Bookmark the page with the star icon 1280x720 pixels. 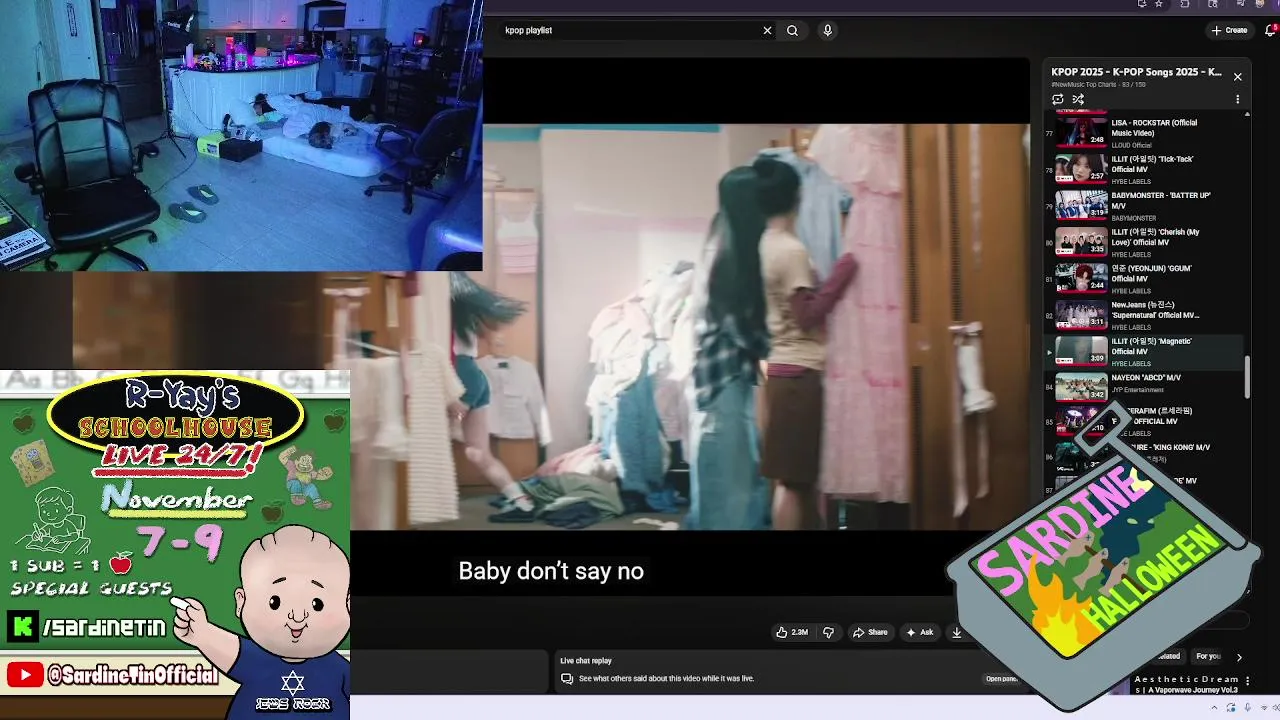click(1159, 4)
